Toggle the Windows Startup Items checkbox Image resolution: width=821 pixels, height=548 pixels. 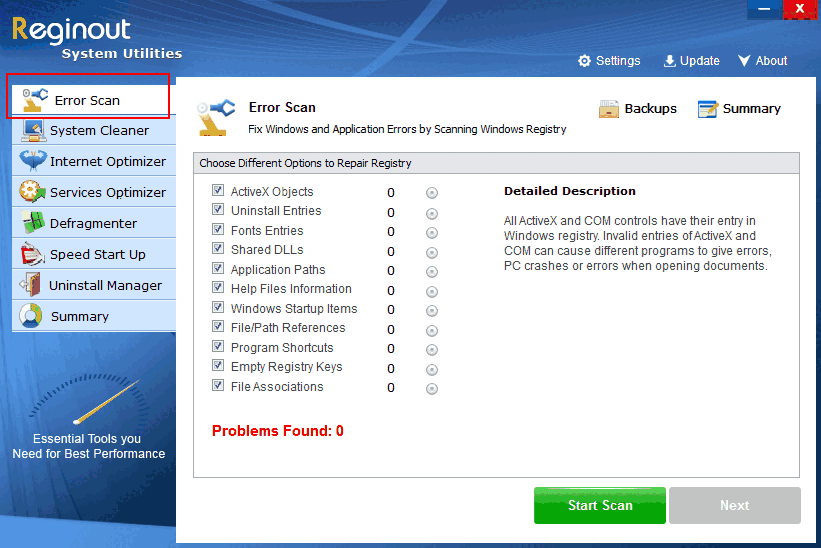point(218,307)
